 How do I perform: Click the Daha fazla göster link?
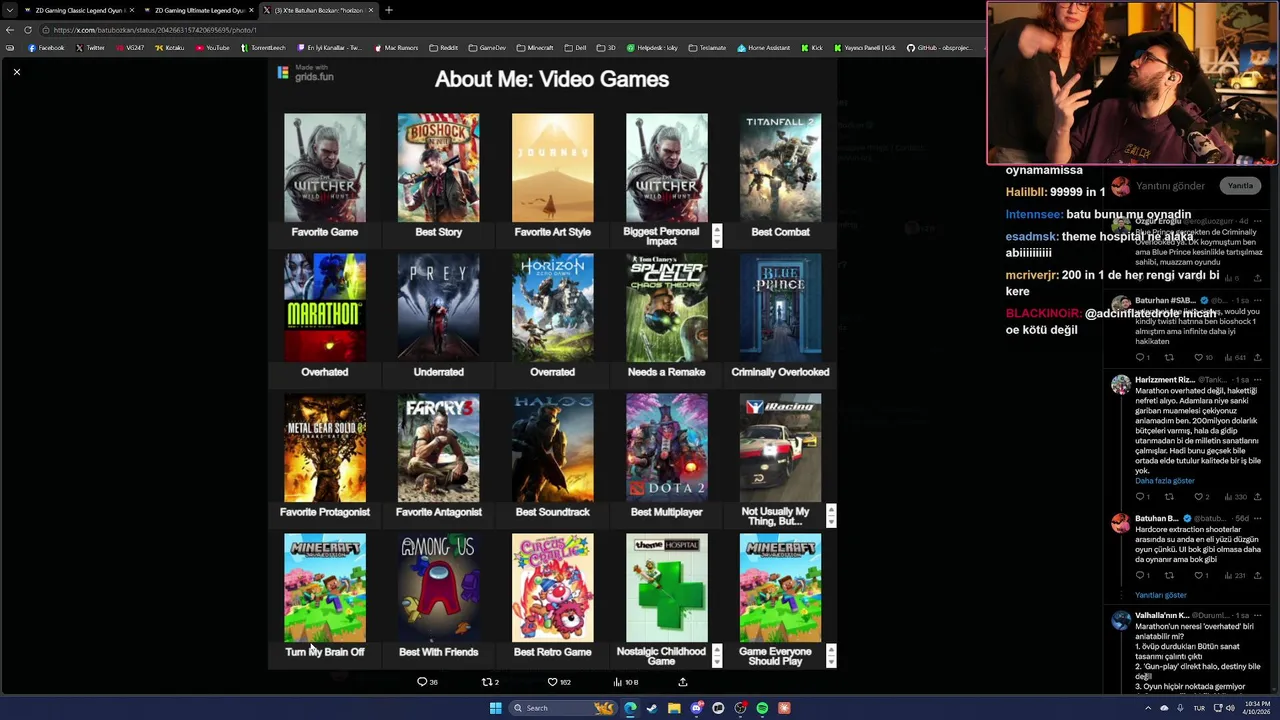tap(1165, 481)
